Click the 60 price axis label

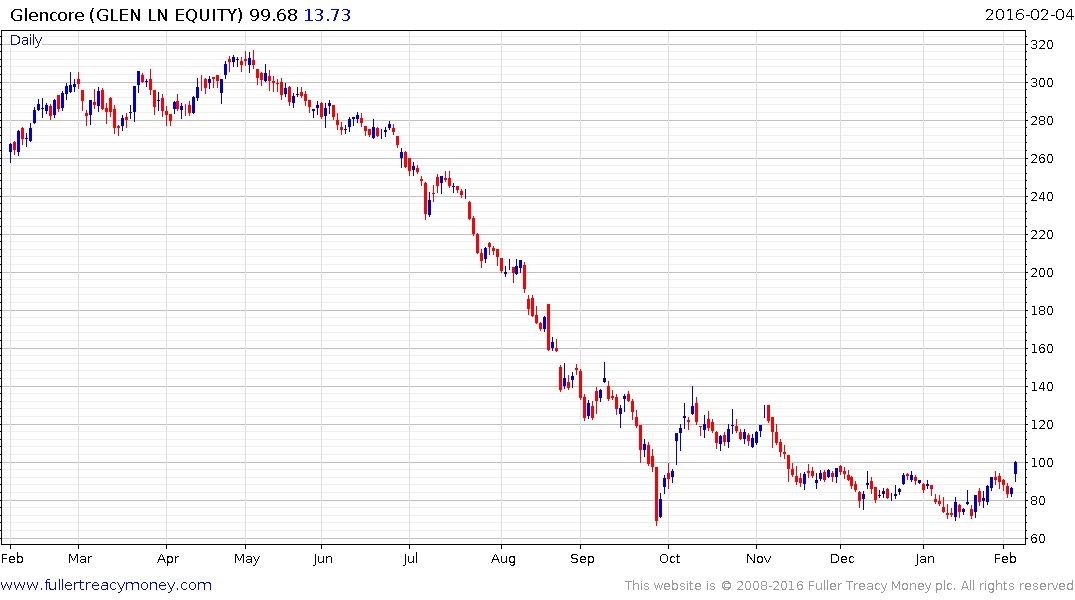pos(1038,538)
